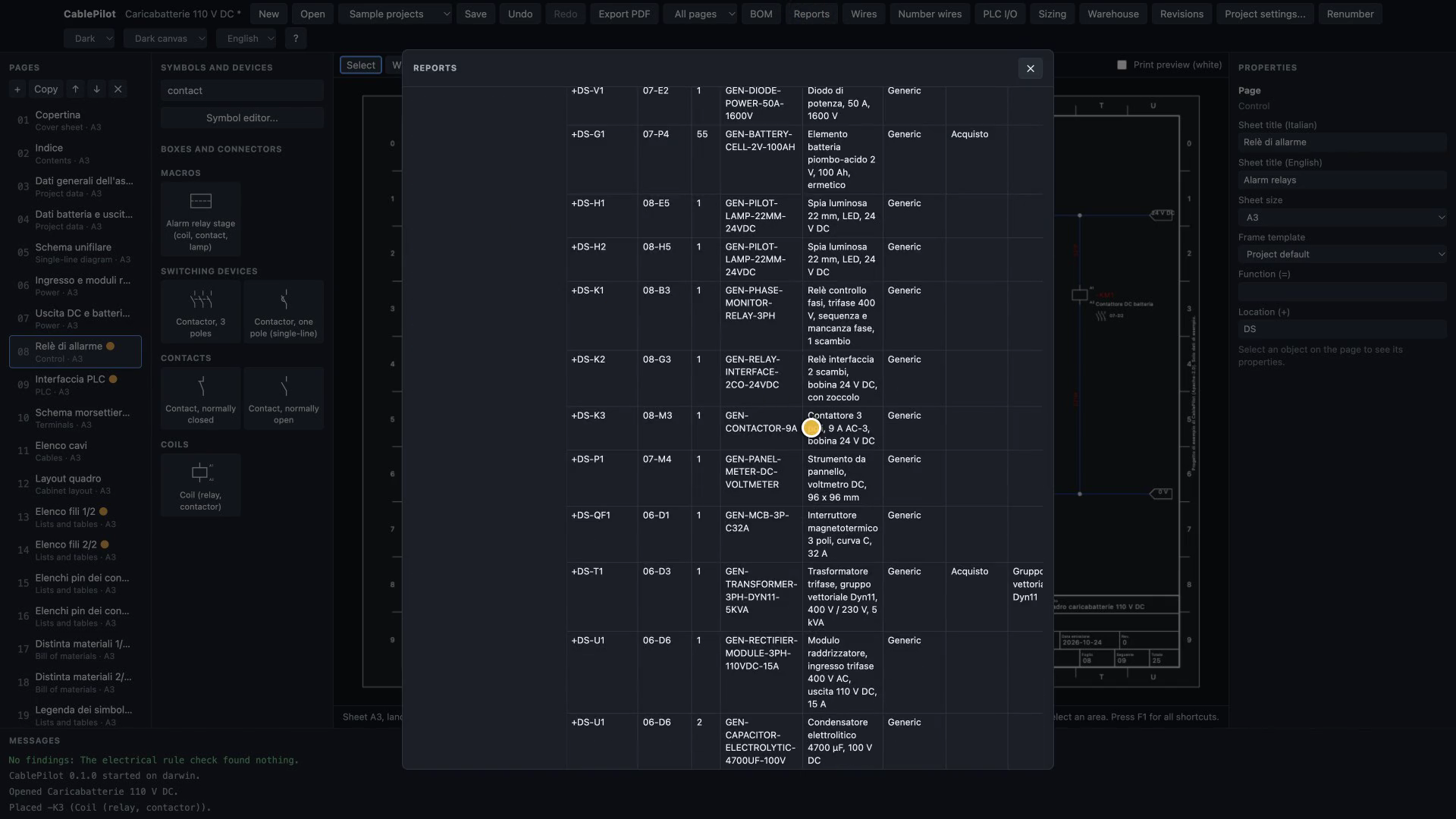Add a new page with plus icon
The image size is (1456, 819).
[17, 89]
